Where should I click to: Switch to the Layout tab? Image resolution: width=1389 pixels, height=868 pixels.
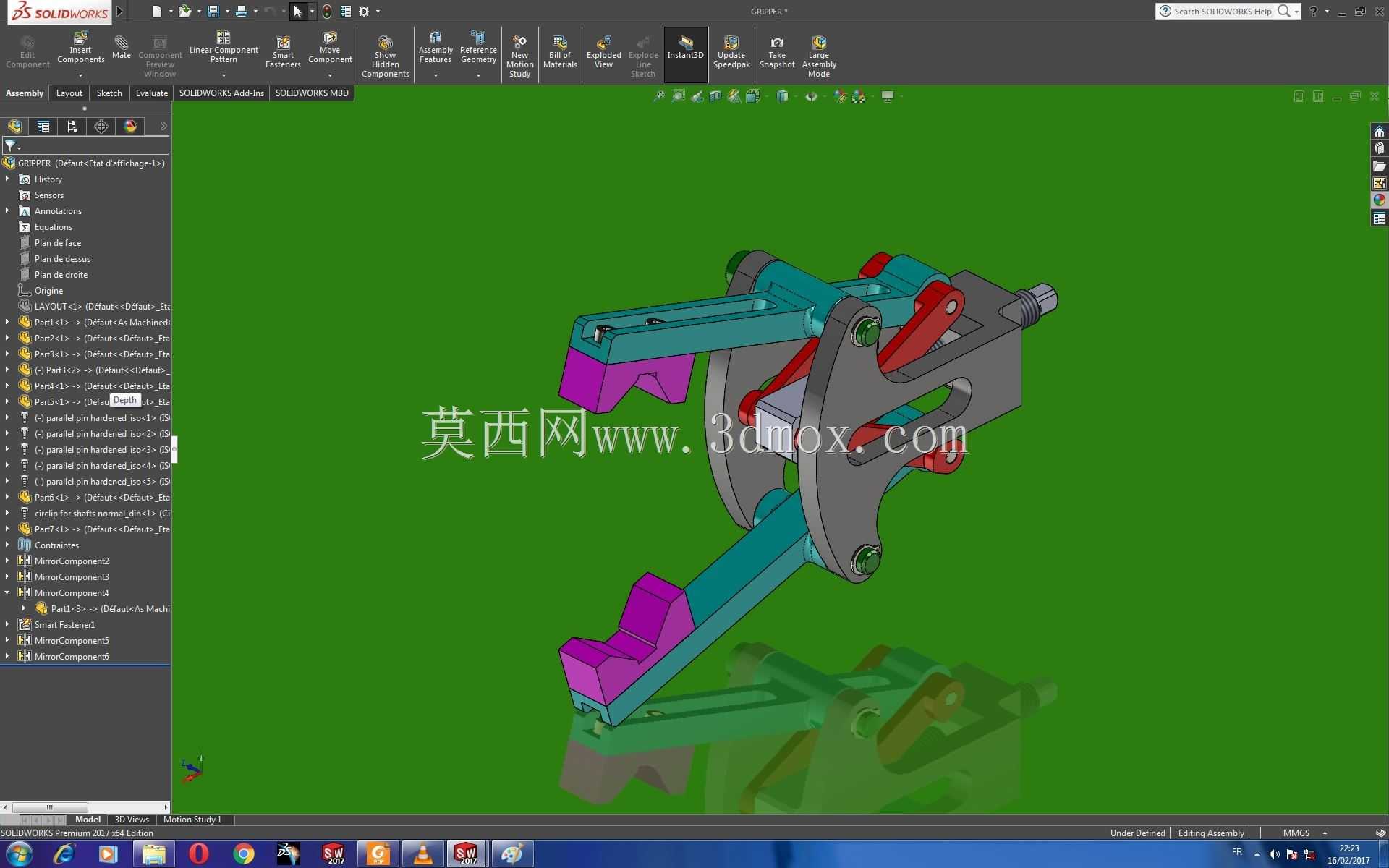[x=69, y=93]
